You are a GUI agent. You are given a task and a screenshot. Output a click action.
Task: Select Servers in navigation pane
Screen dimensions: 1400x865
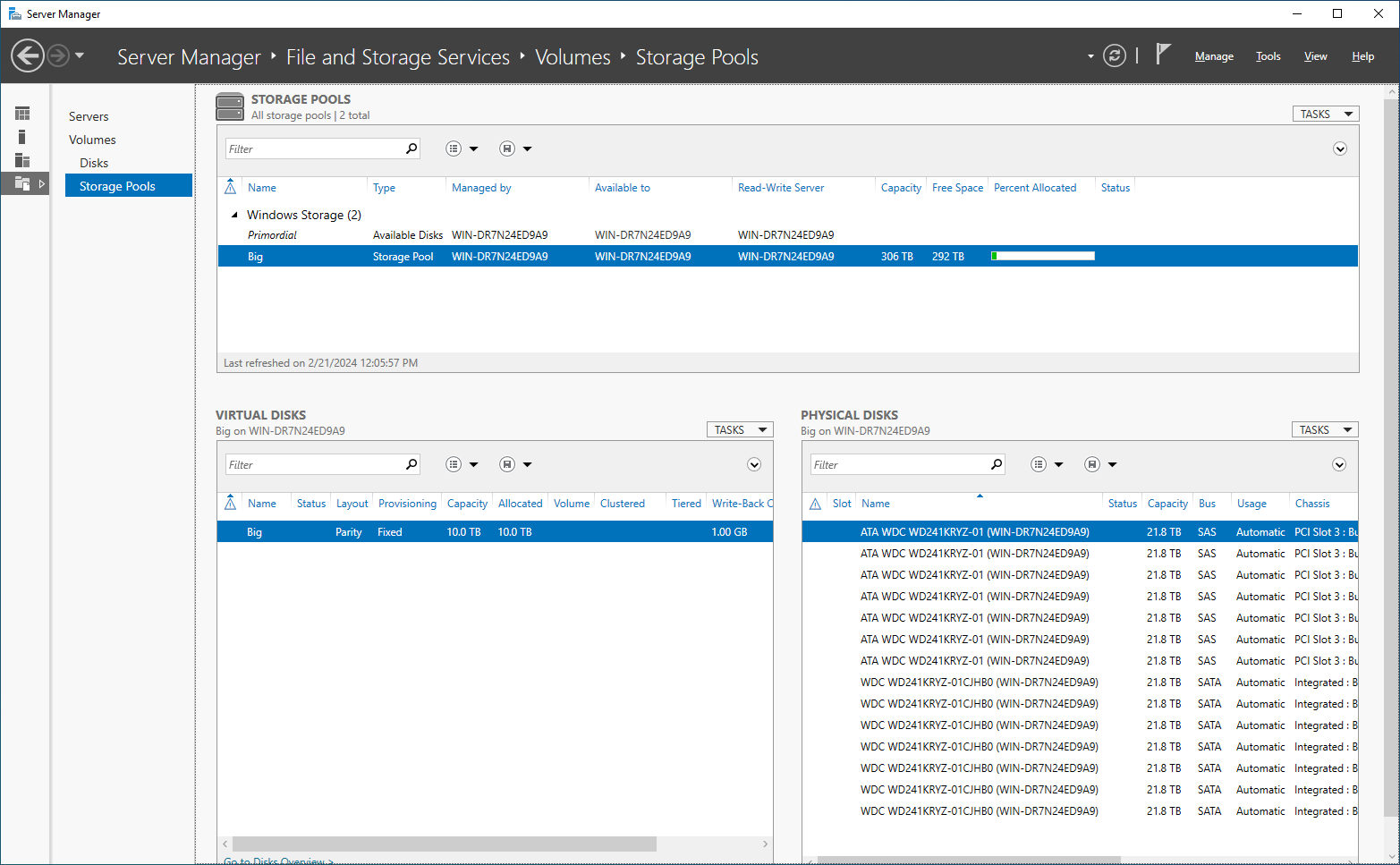point(89,116)
